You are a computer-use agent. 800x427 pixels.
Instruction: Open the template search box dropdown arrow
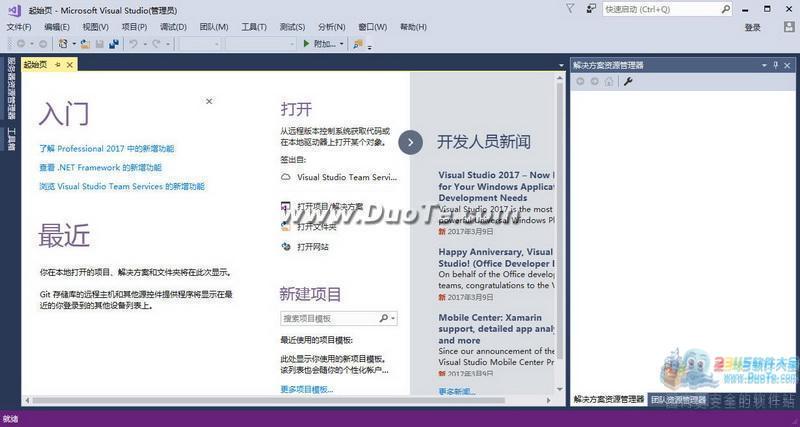coord(393,318)
